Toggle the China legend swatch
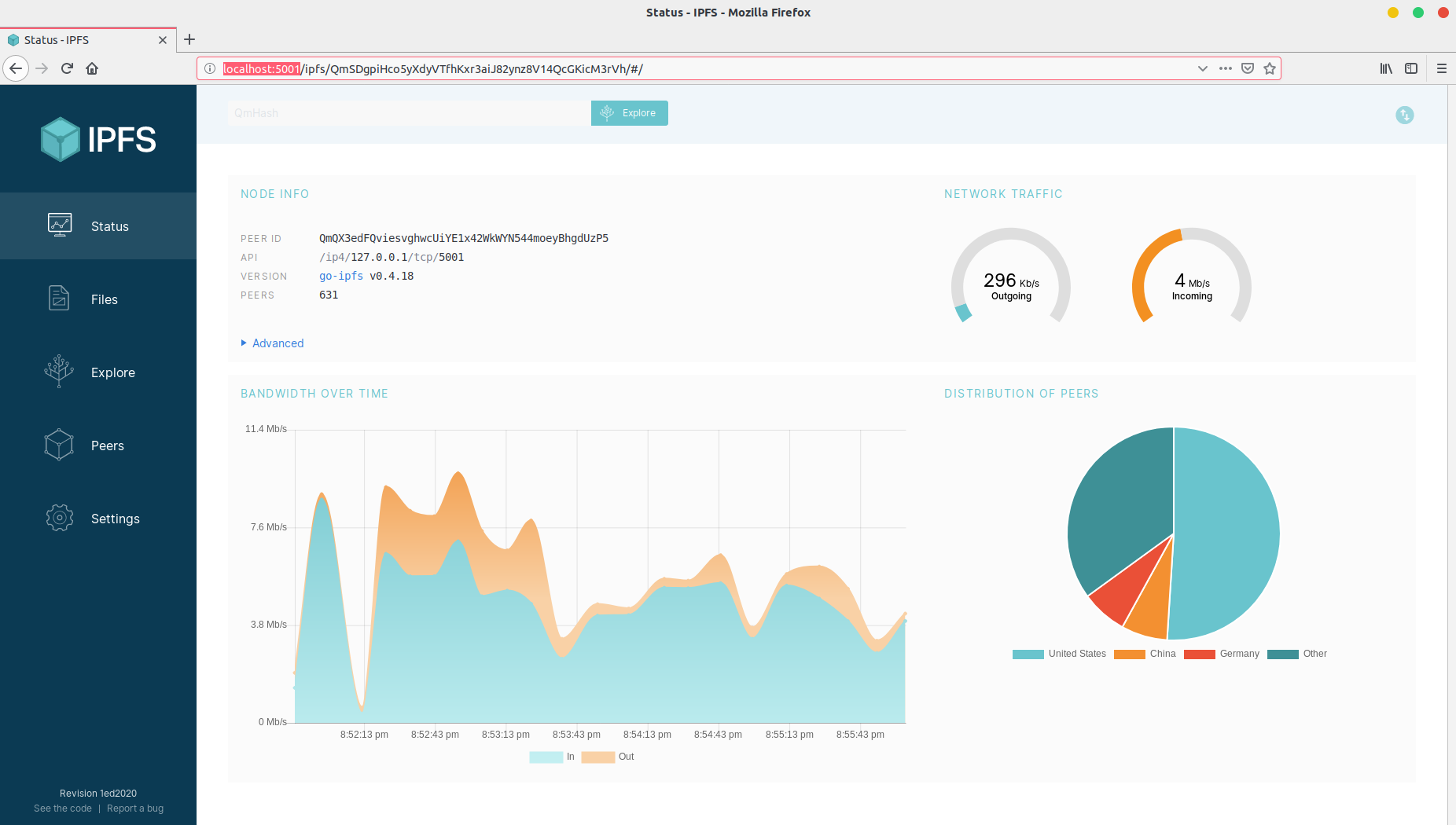The image size is (1456, 825). (1129, 654)
